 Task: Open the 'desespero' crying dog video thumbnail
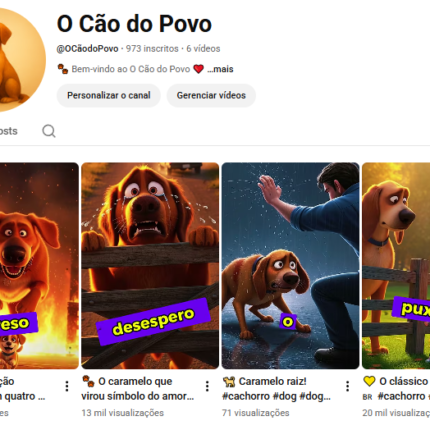tap(150, 266)
